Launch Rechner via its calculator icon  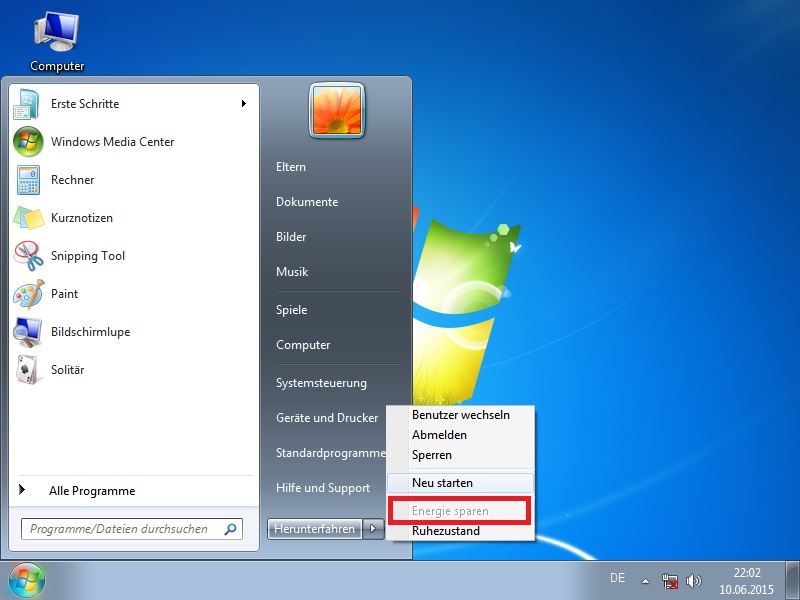pos(28,180)
